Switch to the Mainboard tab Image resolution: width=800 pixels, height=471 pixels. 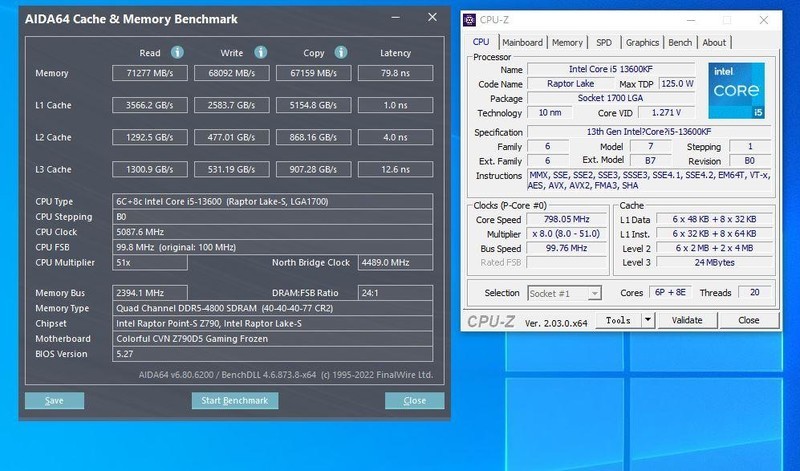pyautogui.click(x=522, y=42)
